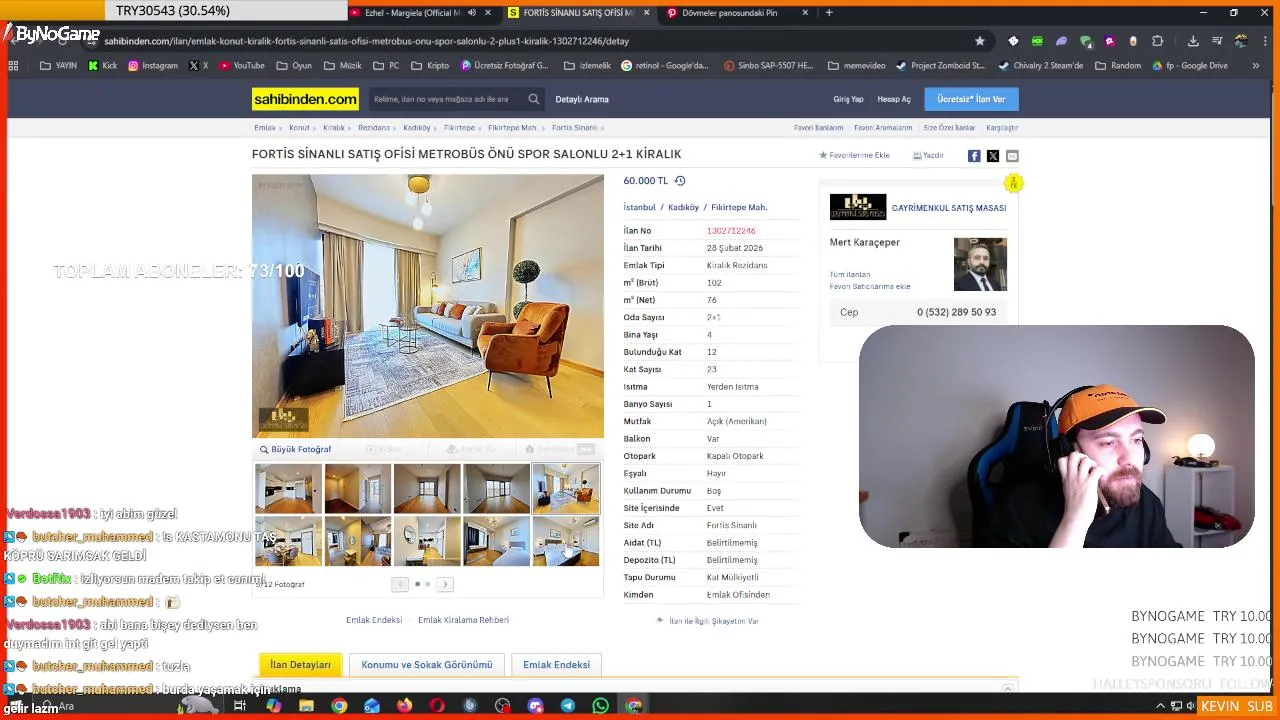Go to previous photo thumbnail page
1280x720 pixels.
pos(400,584)
